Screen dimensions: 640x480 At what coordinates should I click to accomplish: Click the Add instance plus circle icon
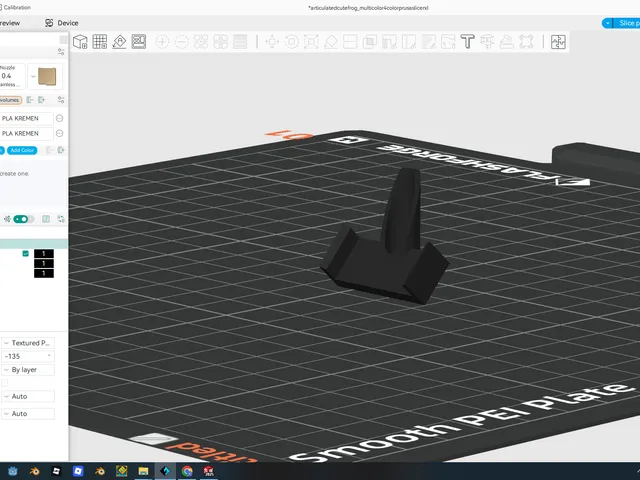click(x=162, y=42)
